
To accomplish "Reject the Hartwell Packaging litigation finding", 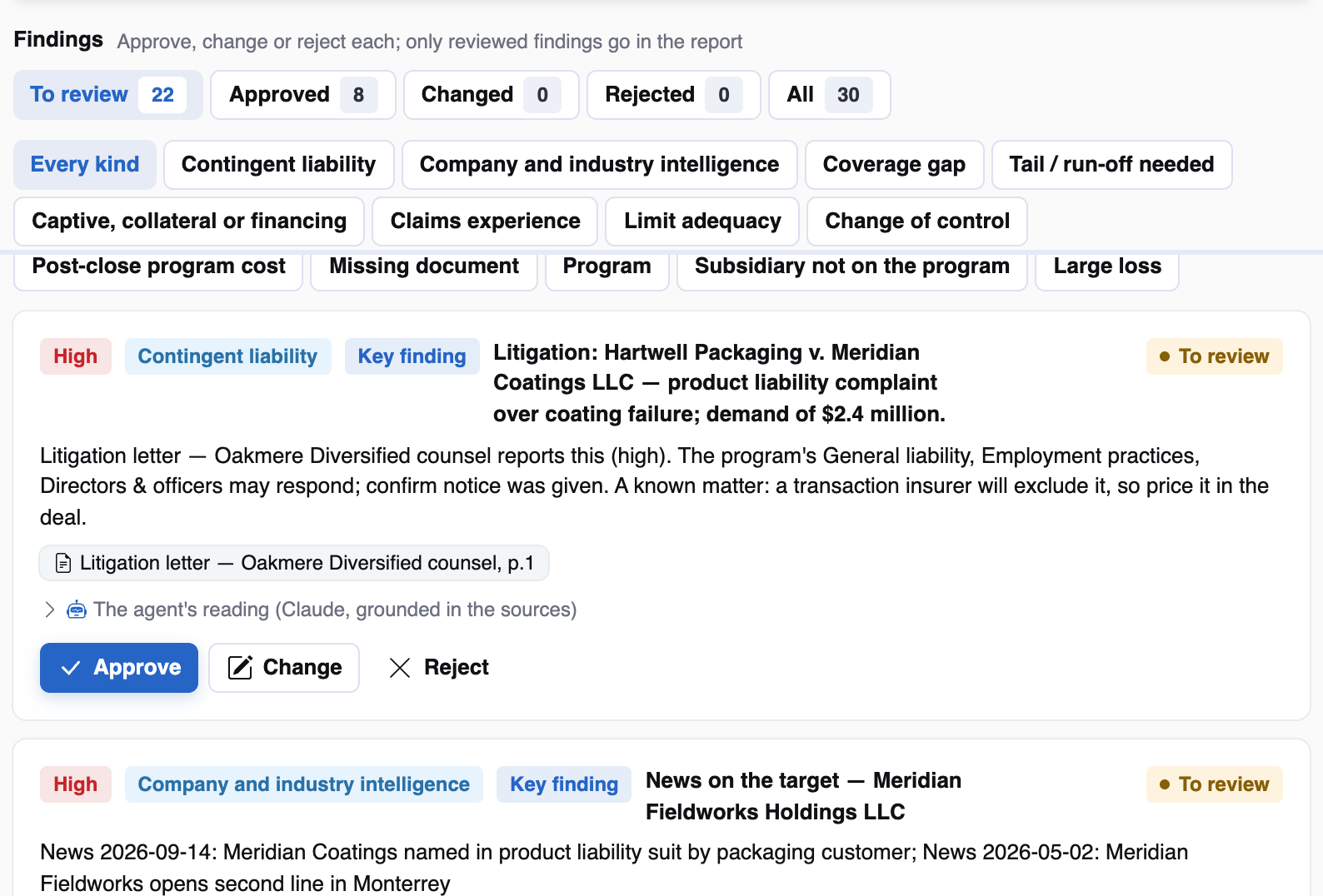I will point(438,668).
